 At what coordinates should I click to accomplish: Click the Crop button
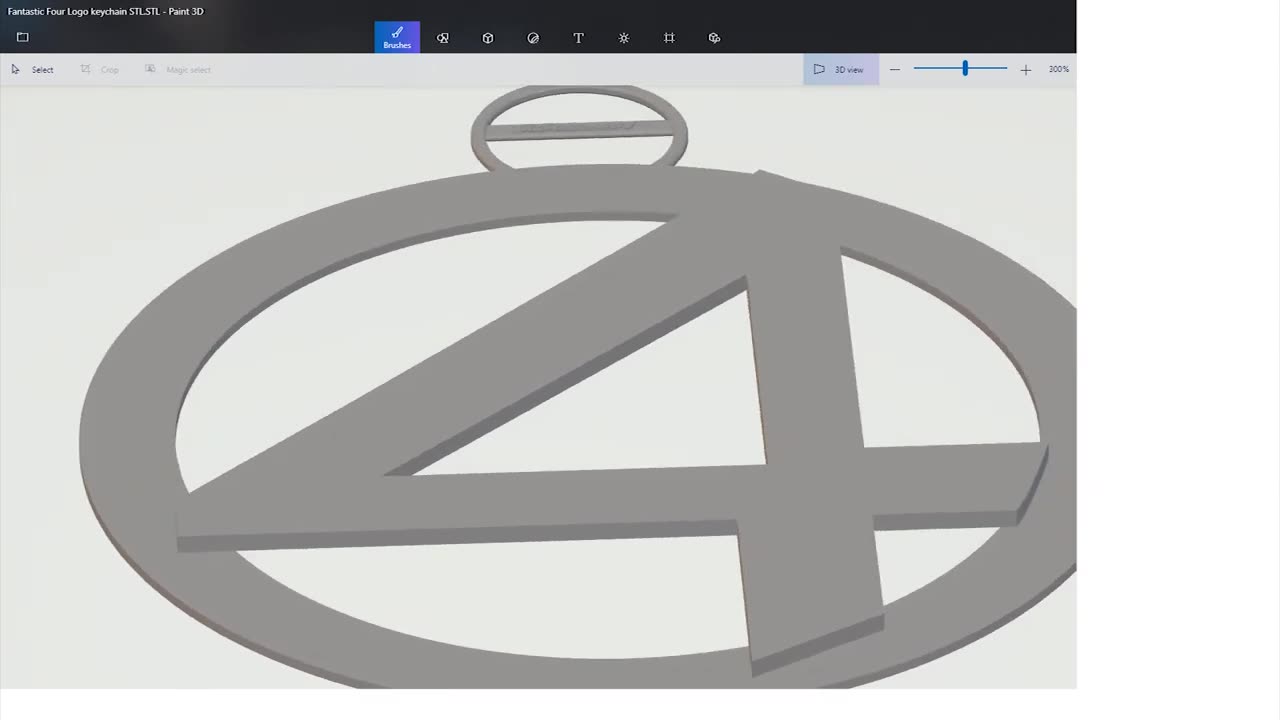tap(100, 69)
